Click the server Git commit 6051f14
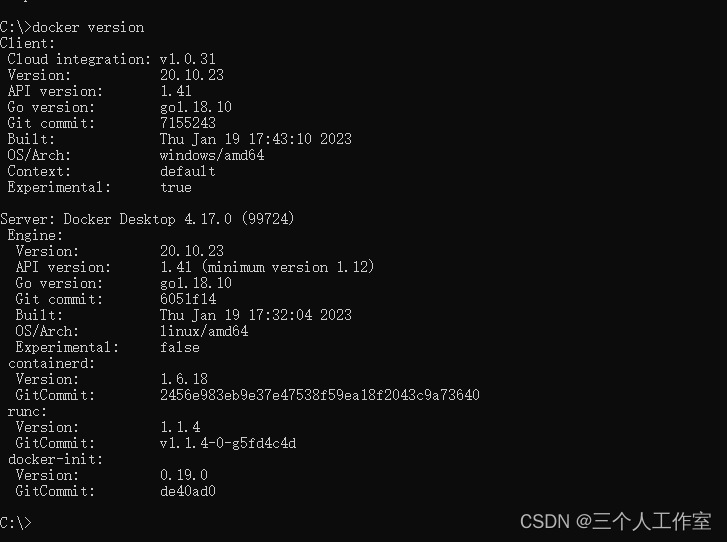Viewport: 727px width, 542px height. (188, 299)
